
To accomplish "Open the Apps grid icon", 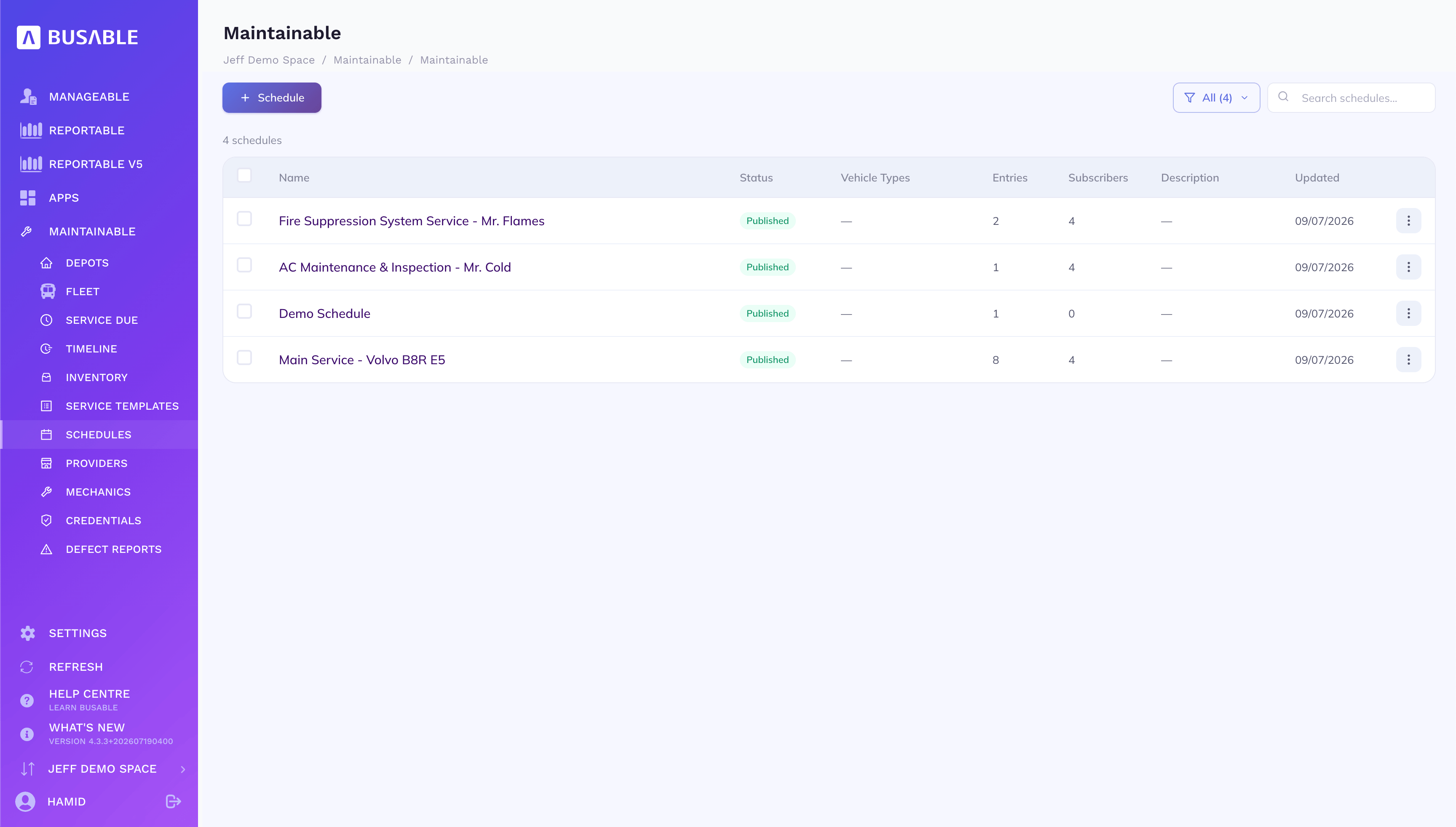I will (28, 197).
